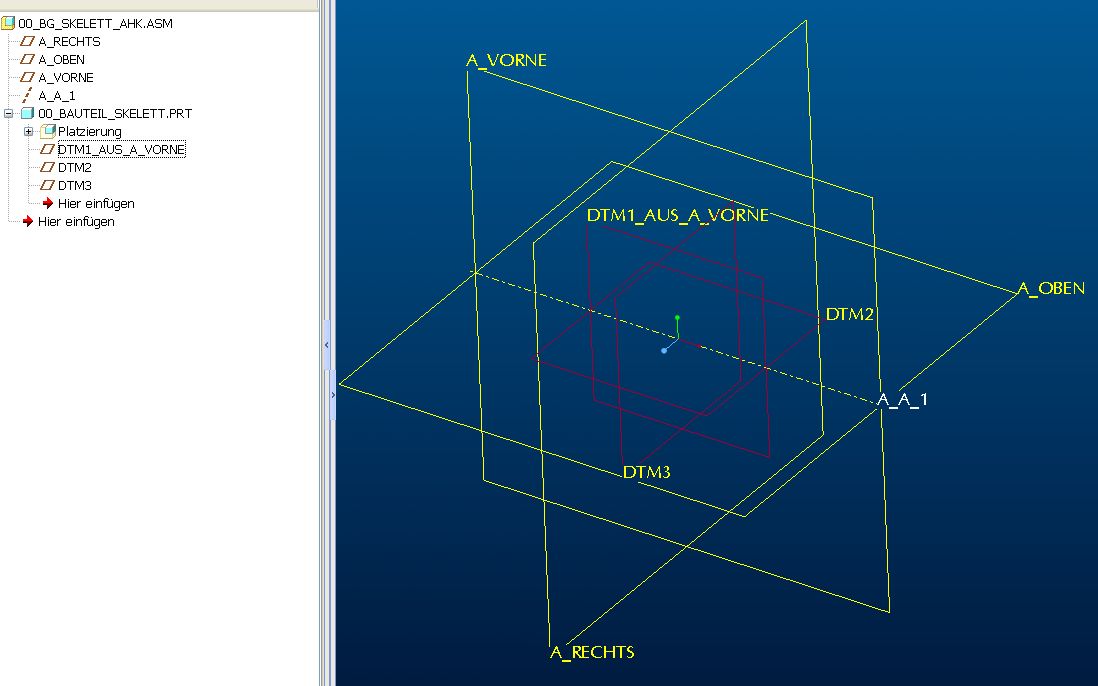This screenshot has width=1098, height=686.
Task: Click the Platzierung folder icon
Action: [48, 131]
